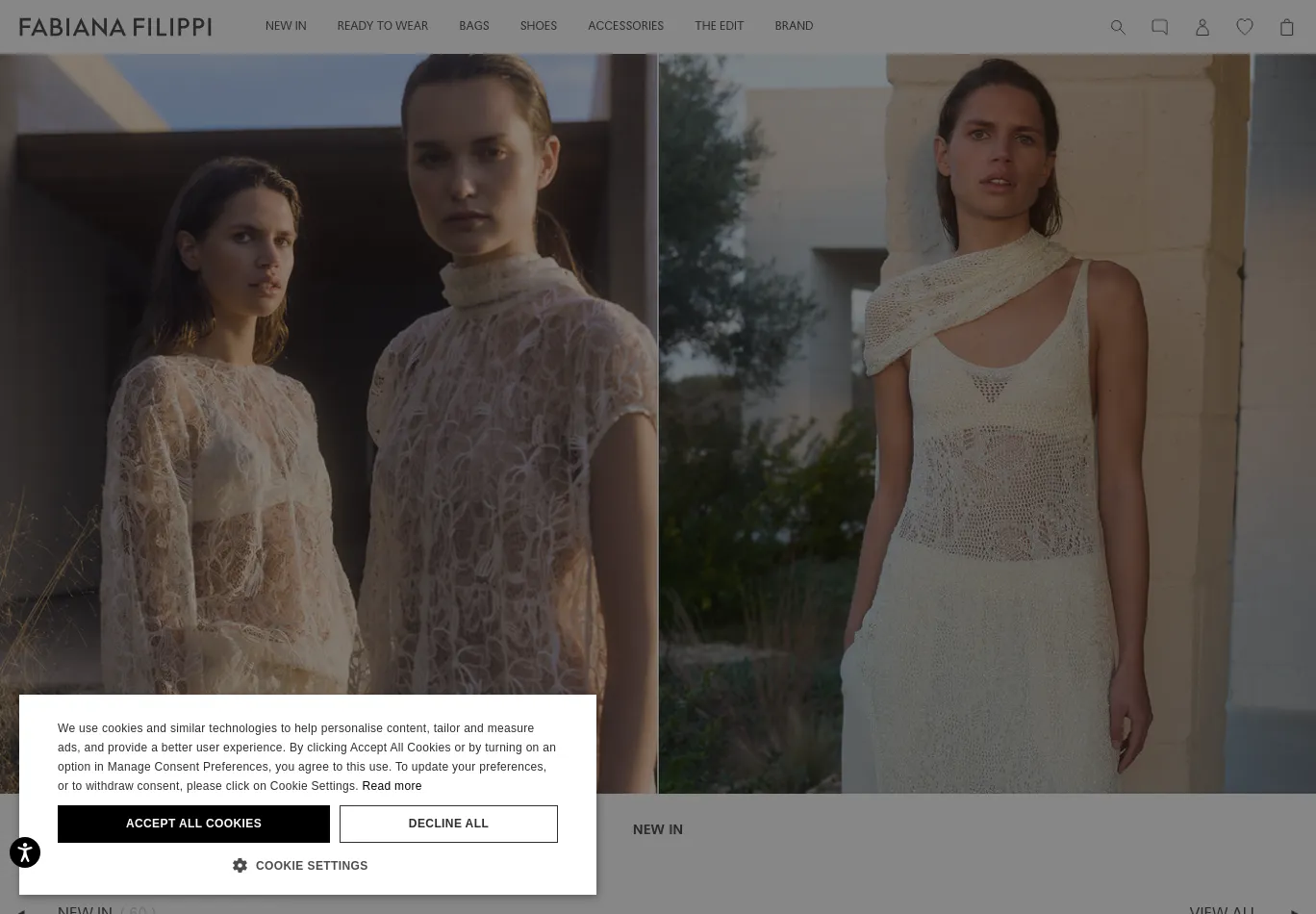Go back using the left carousel arrow
1316x914 pixels.
[x=21, y=909]
